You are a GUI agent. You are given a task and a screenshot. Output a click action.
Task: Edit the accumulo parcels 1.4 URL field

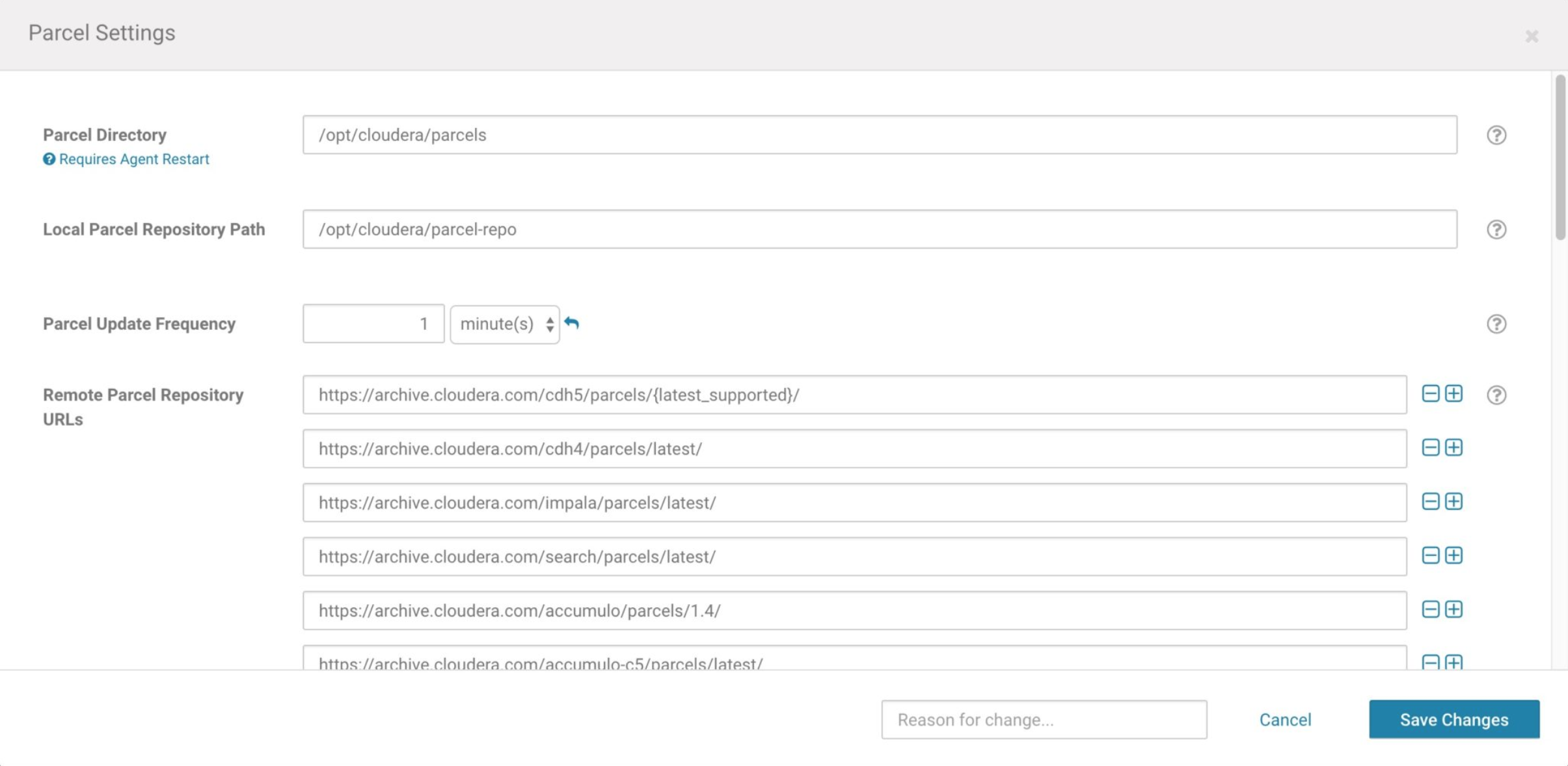click(854, 611)
